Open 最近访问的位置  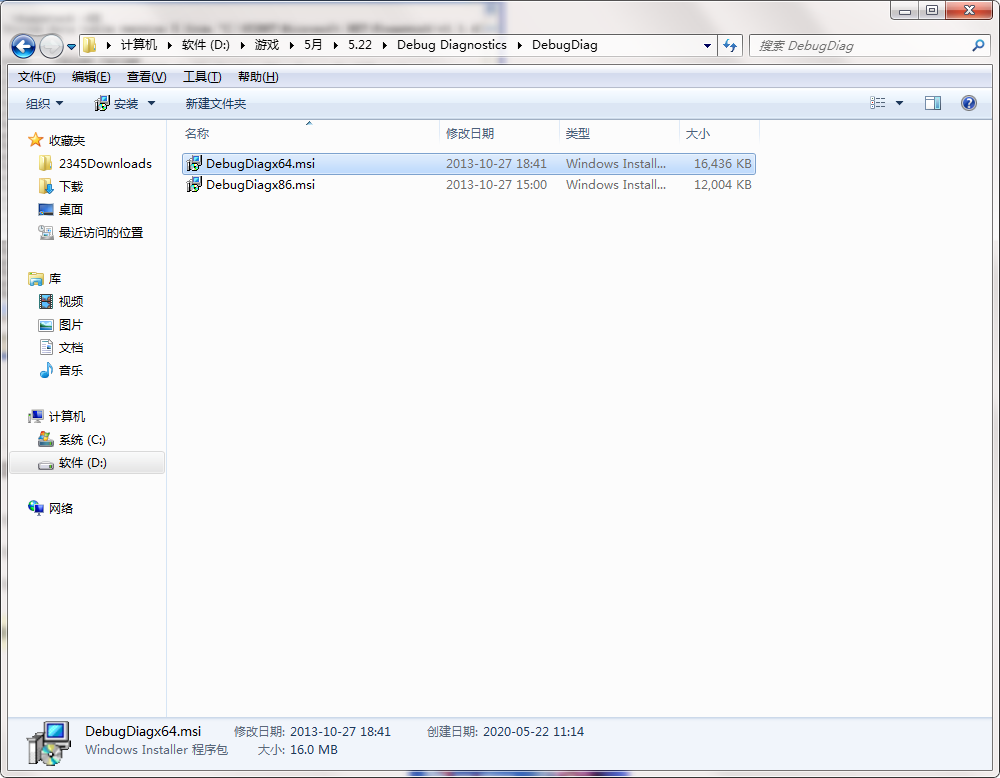tap(101, 233)
